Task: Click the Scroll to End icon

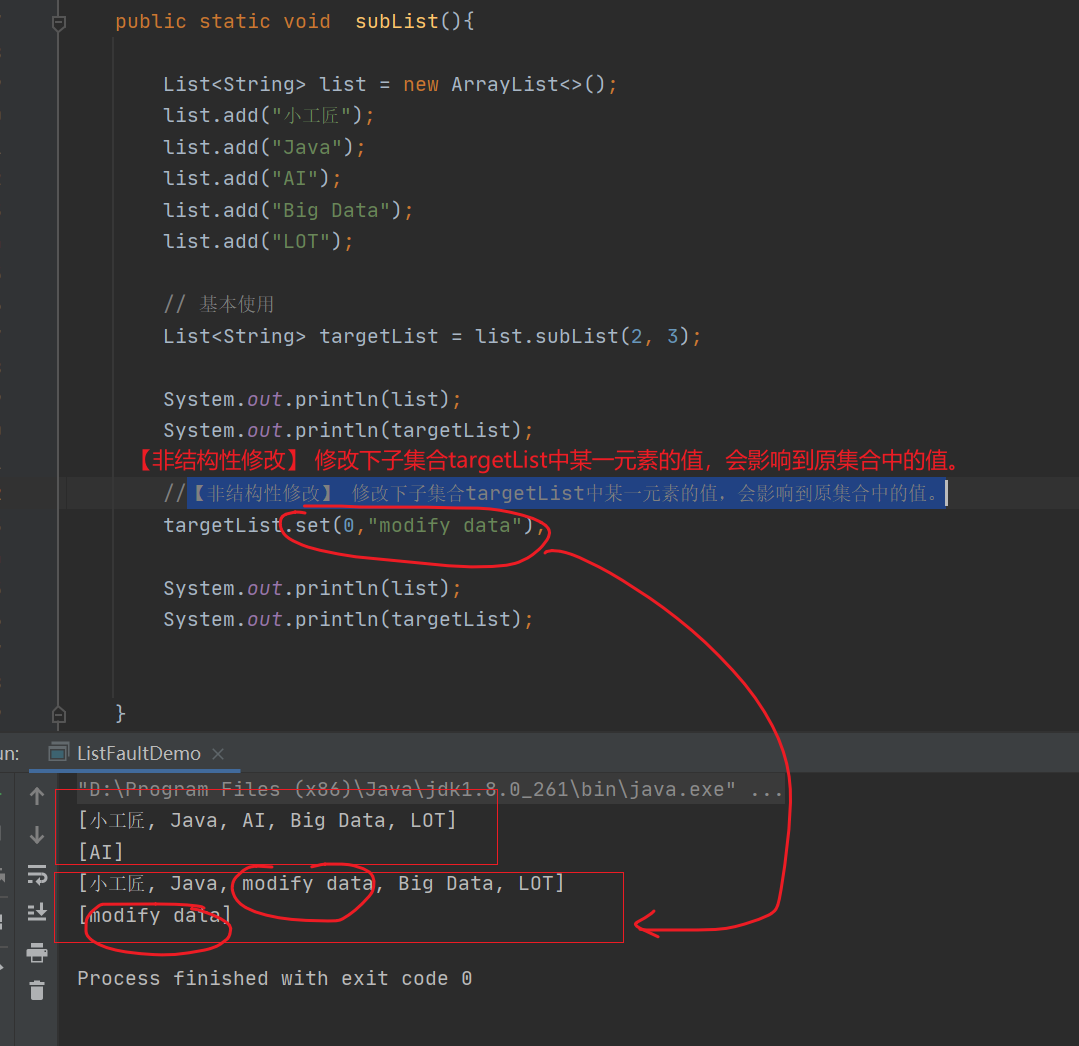Action: [x=37, y=912]
